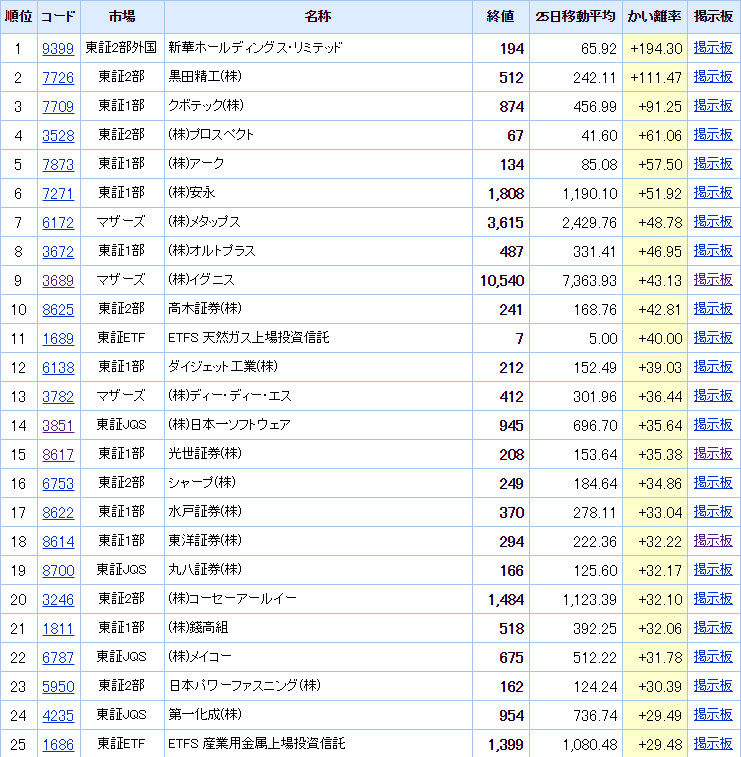This screenshot has height=757, width=741.
Task: Open 掲示板 link for メイコー row
Action: 713,656
